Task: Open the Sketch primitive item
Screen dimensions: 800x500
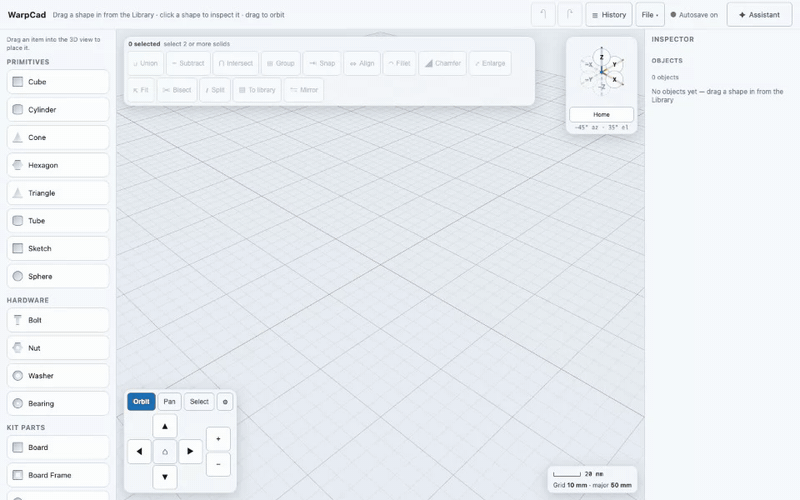Action: click(x=58, y=248)
